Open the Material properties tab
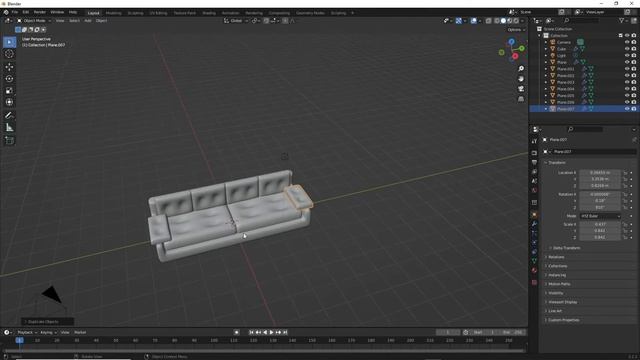640x360 pixels. (534, 270)
